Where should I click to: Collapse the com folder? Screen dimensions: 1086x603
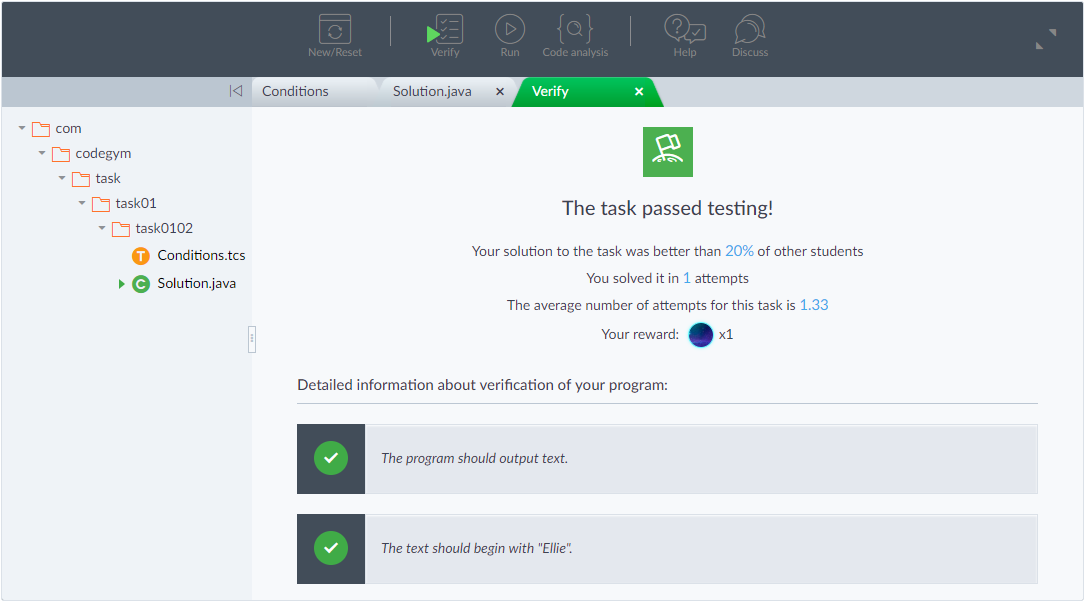(22, 128)
